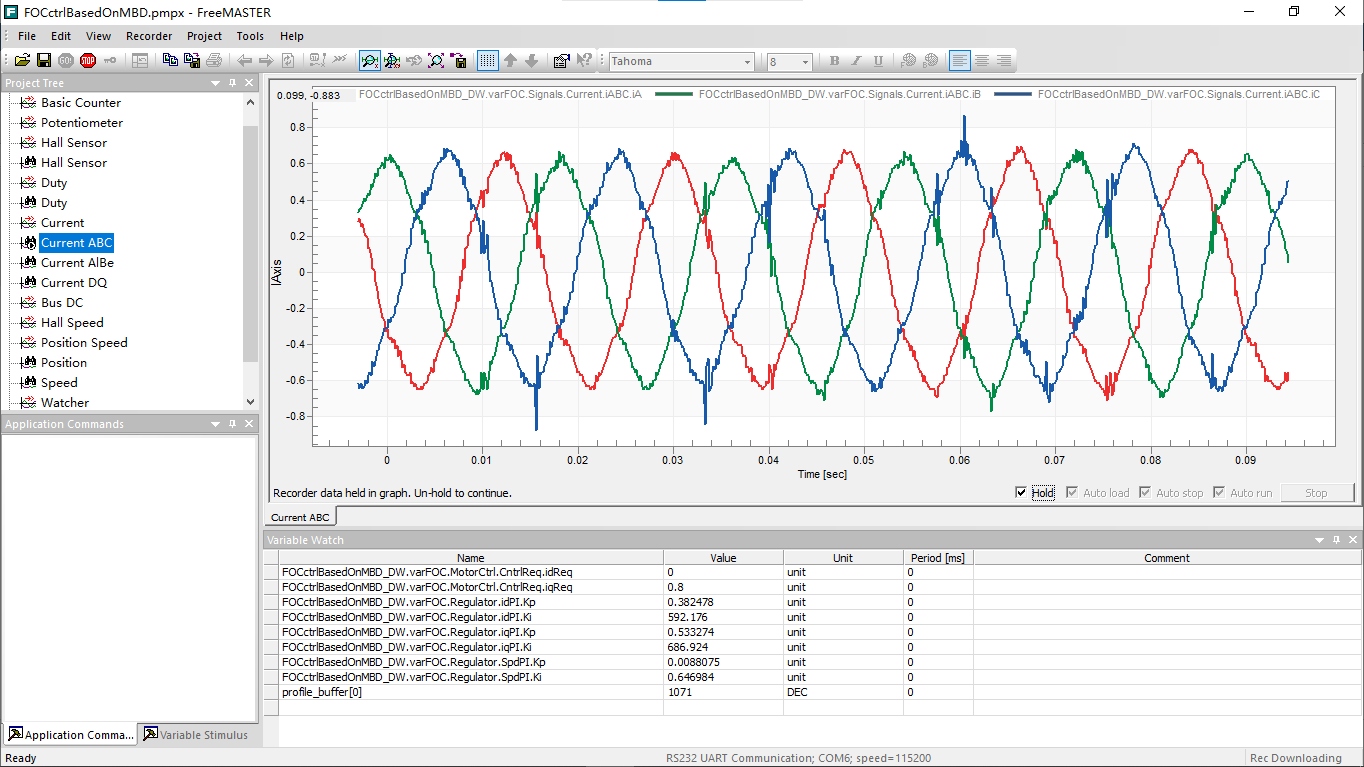Screen dimensions: 1364x767
Task: Open the Edit menu
Action: (61, 36)
